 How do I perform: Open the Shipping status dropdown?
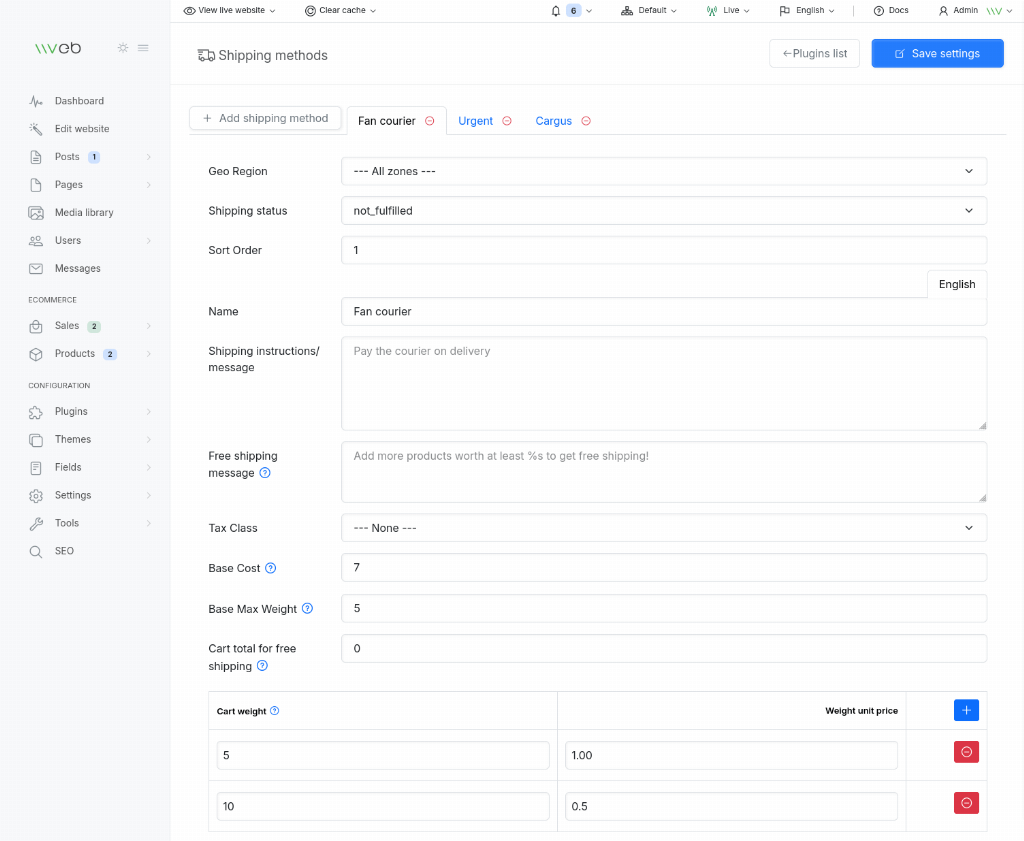click(x=664, y=211)
